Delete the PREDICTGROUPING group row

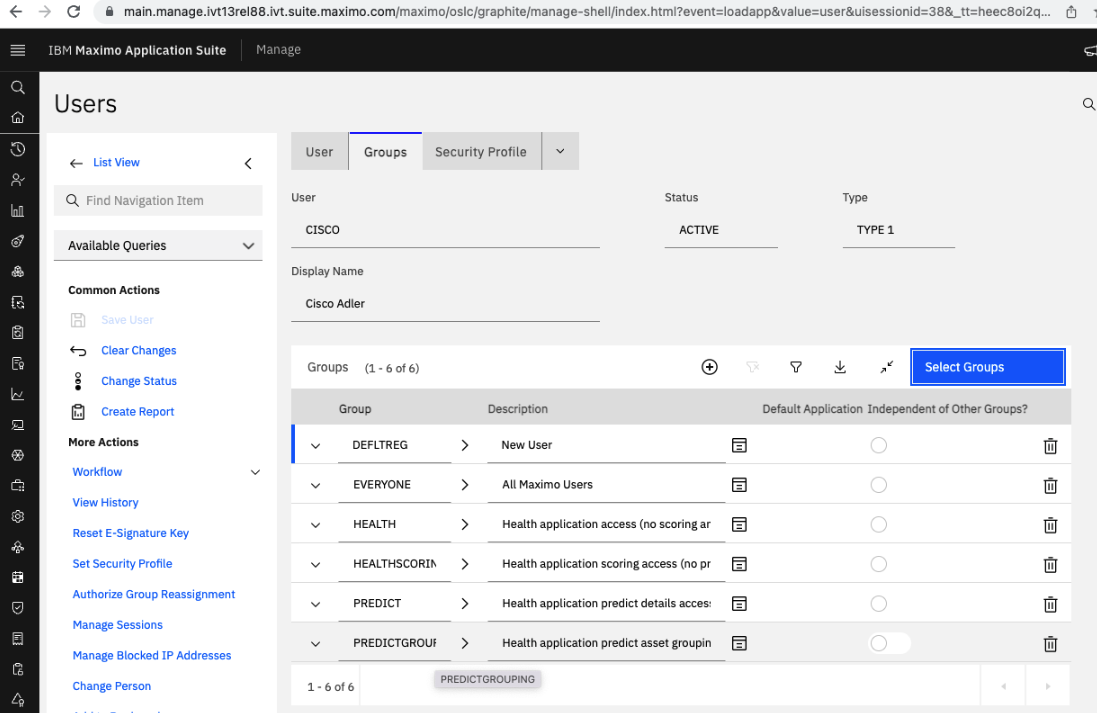[x=1050, y=644]
